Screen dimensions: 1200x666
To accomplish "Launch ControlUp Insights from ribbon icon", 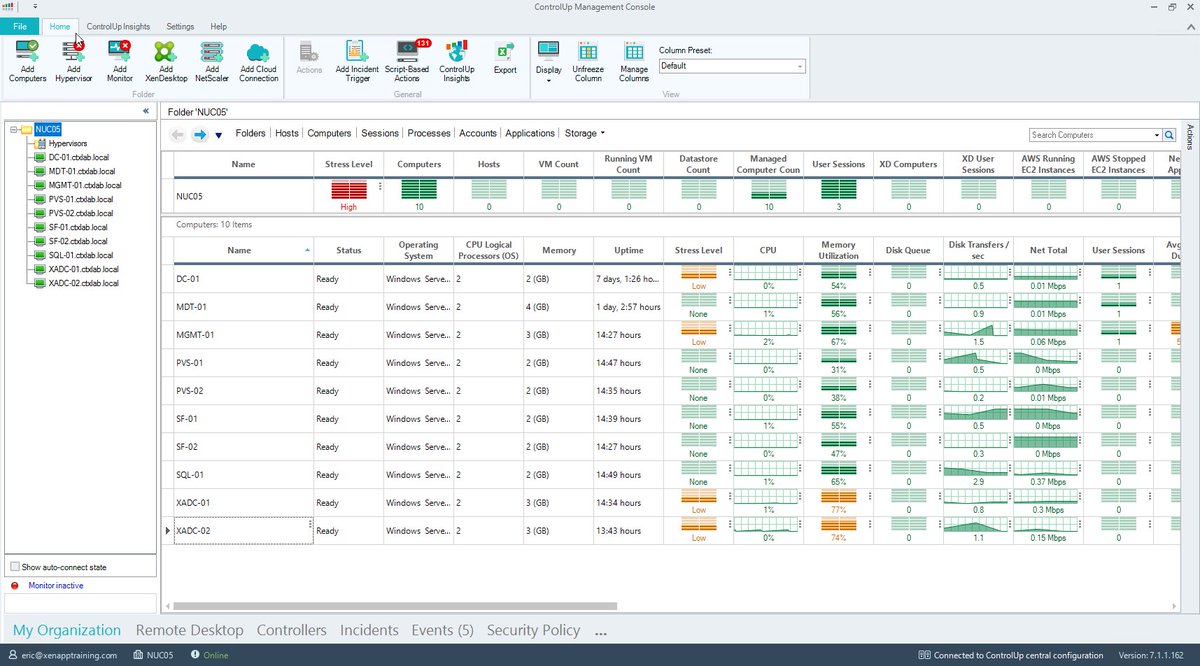I will (457, 51).
